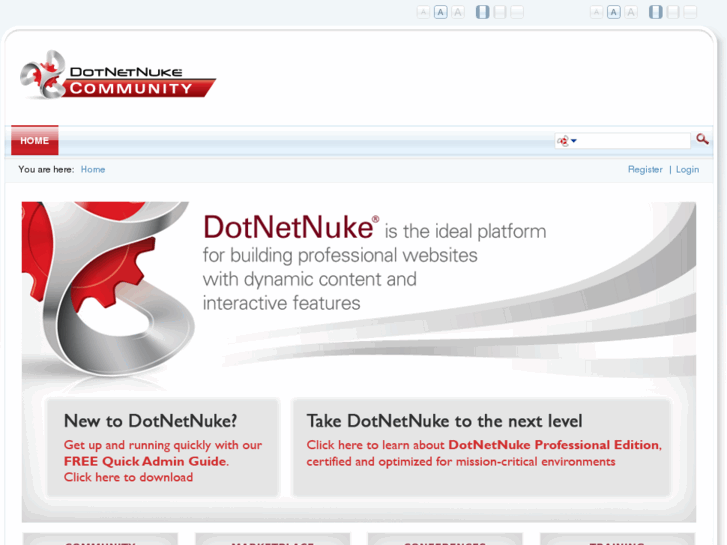Image resolution: width=727 pixels, height=545 pixels.
Task: Open the search type dropdown arrow
Action: coord(574,141)
